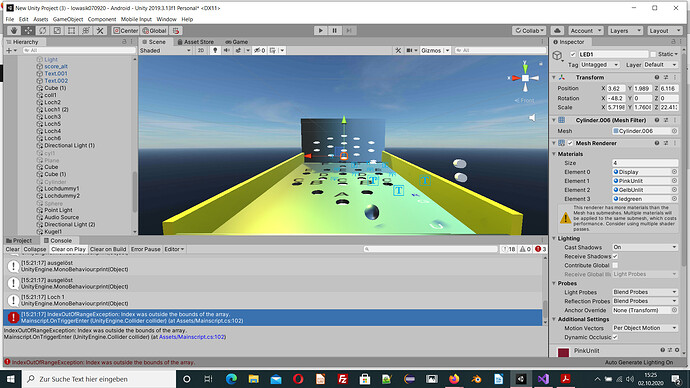Switch to the Game tab

[x=237, y=42]
